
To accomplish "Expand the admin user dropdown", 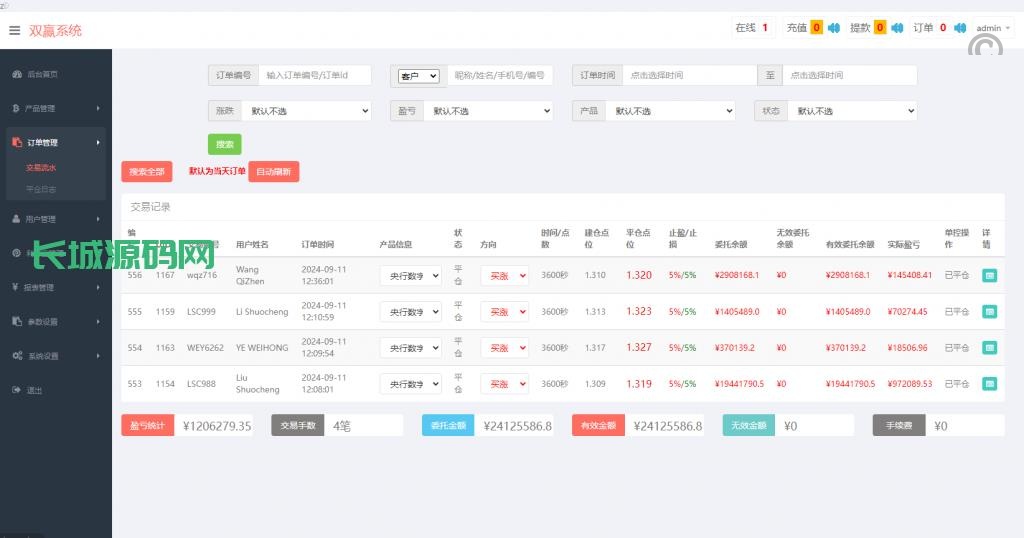I will (x=993, y=28).
